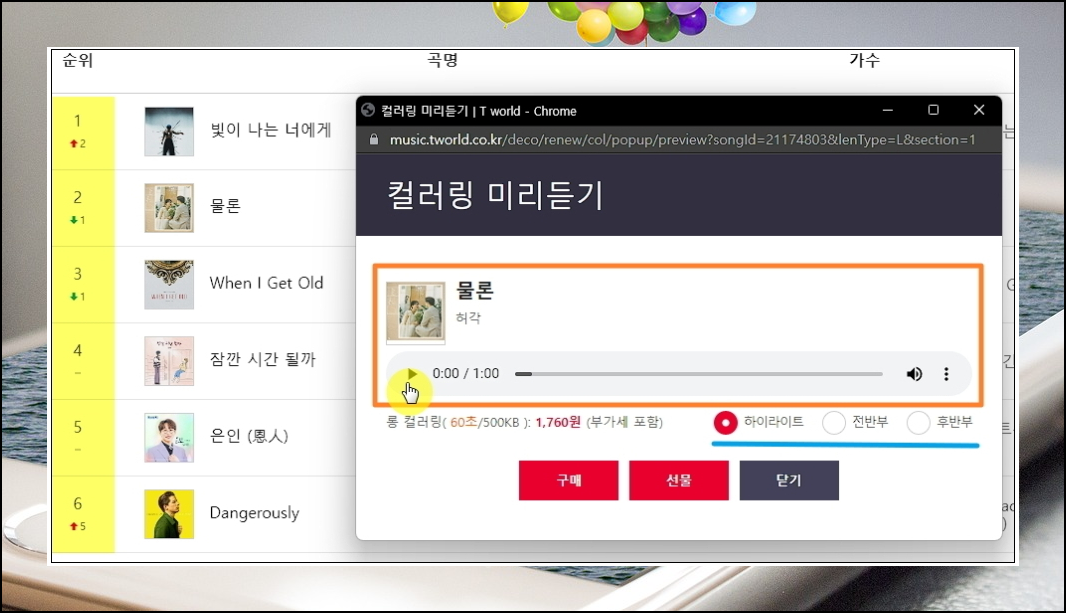Click album thumbnail for 물론 in chart
The height and width of the screenshot is (613, 1066).
(169, 208)
